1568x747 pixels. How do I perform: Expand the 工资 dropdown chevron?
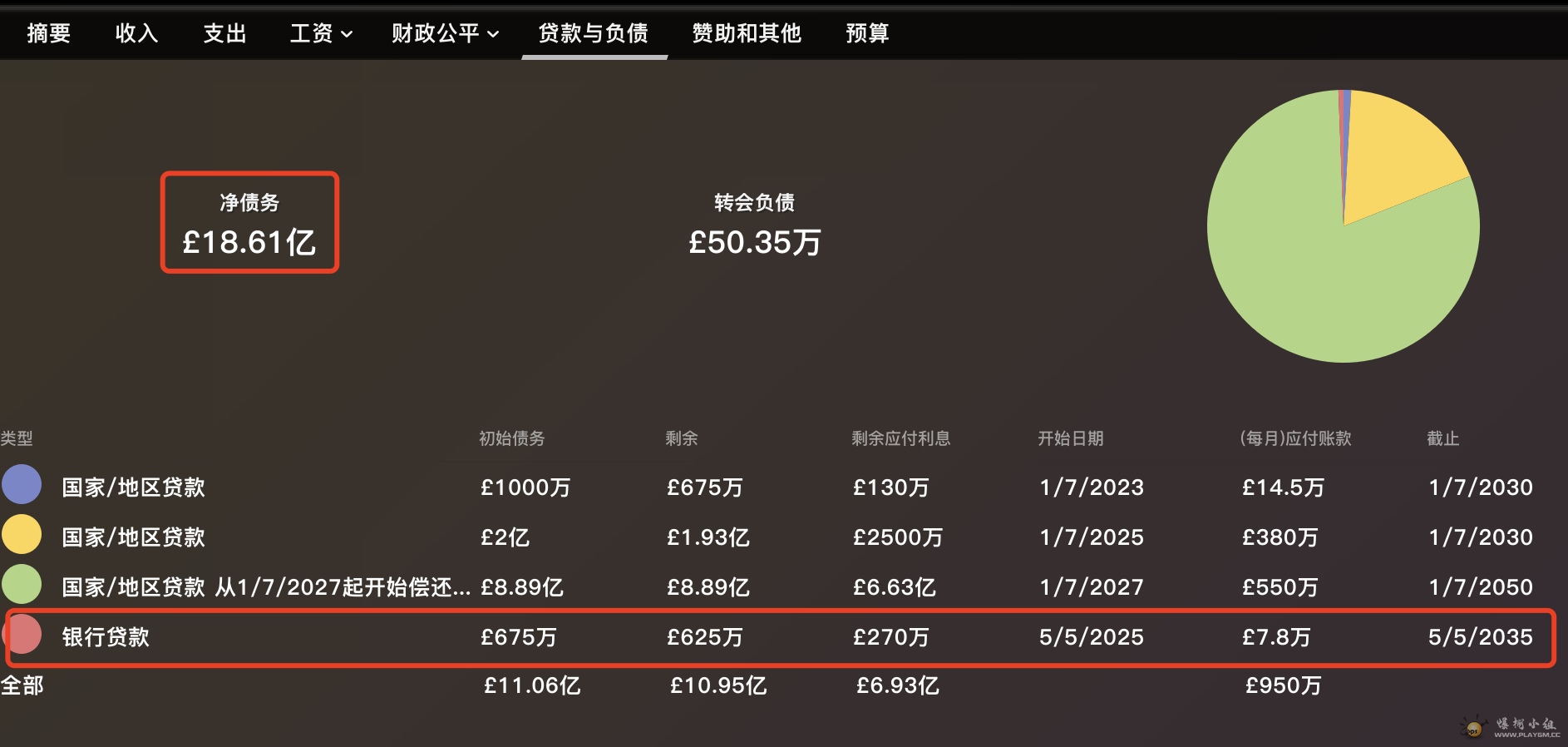tap(347, 34)
